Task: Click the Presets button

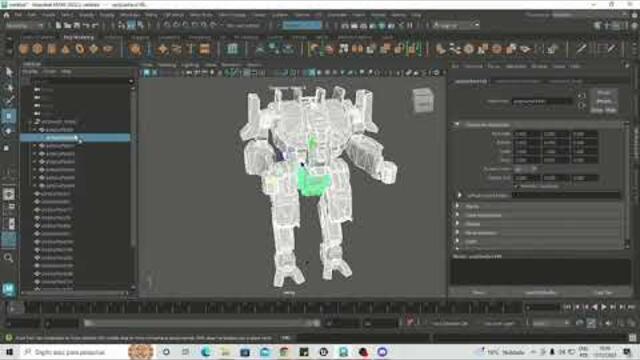Action: pyautogui.click(x=604, y=101)
